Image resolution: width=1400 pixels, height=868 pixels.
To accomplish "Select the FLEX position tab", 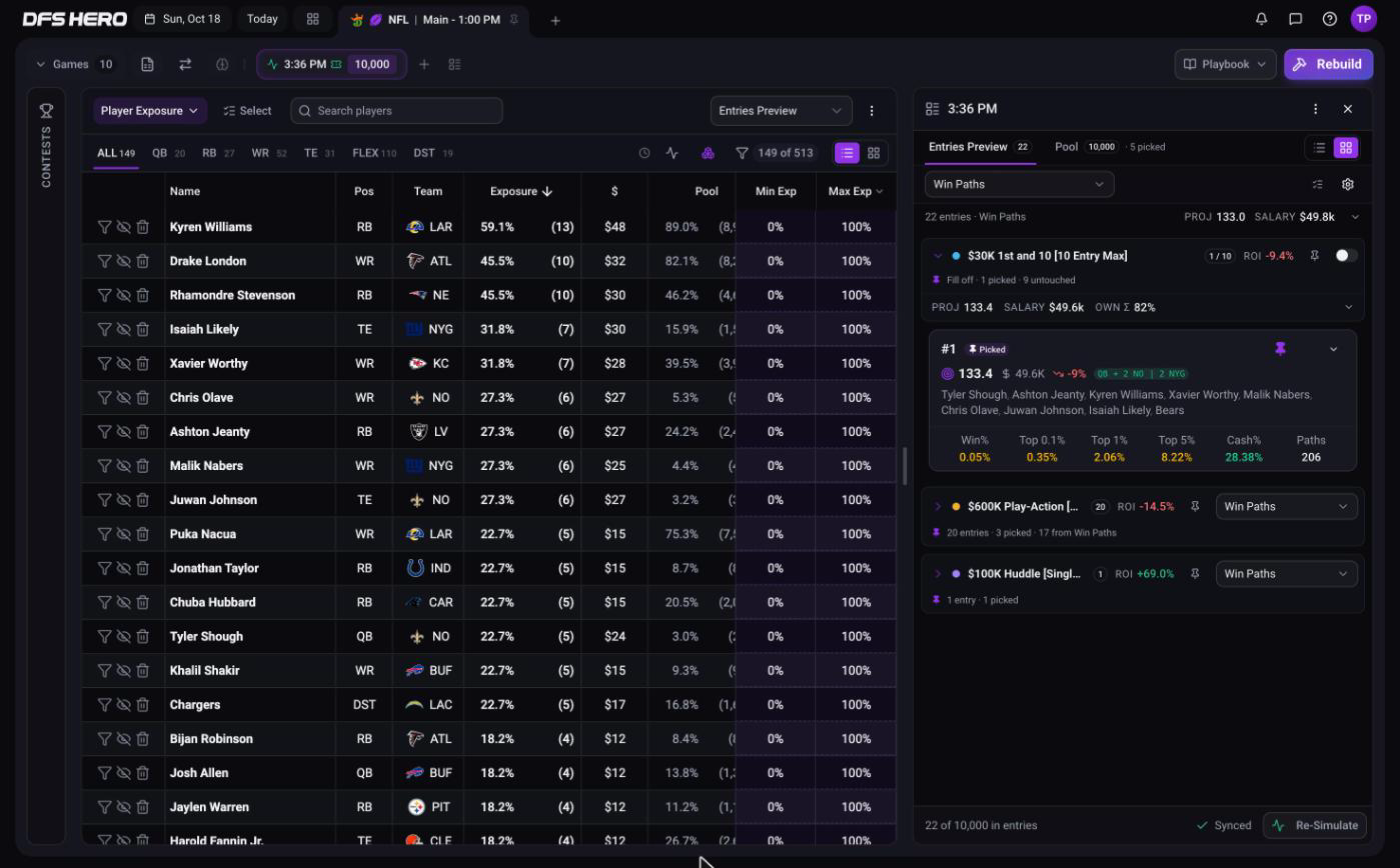I will coord(374,153).
